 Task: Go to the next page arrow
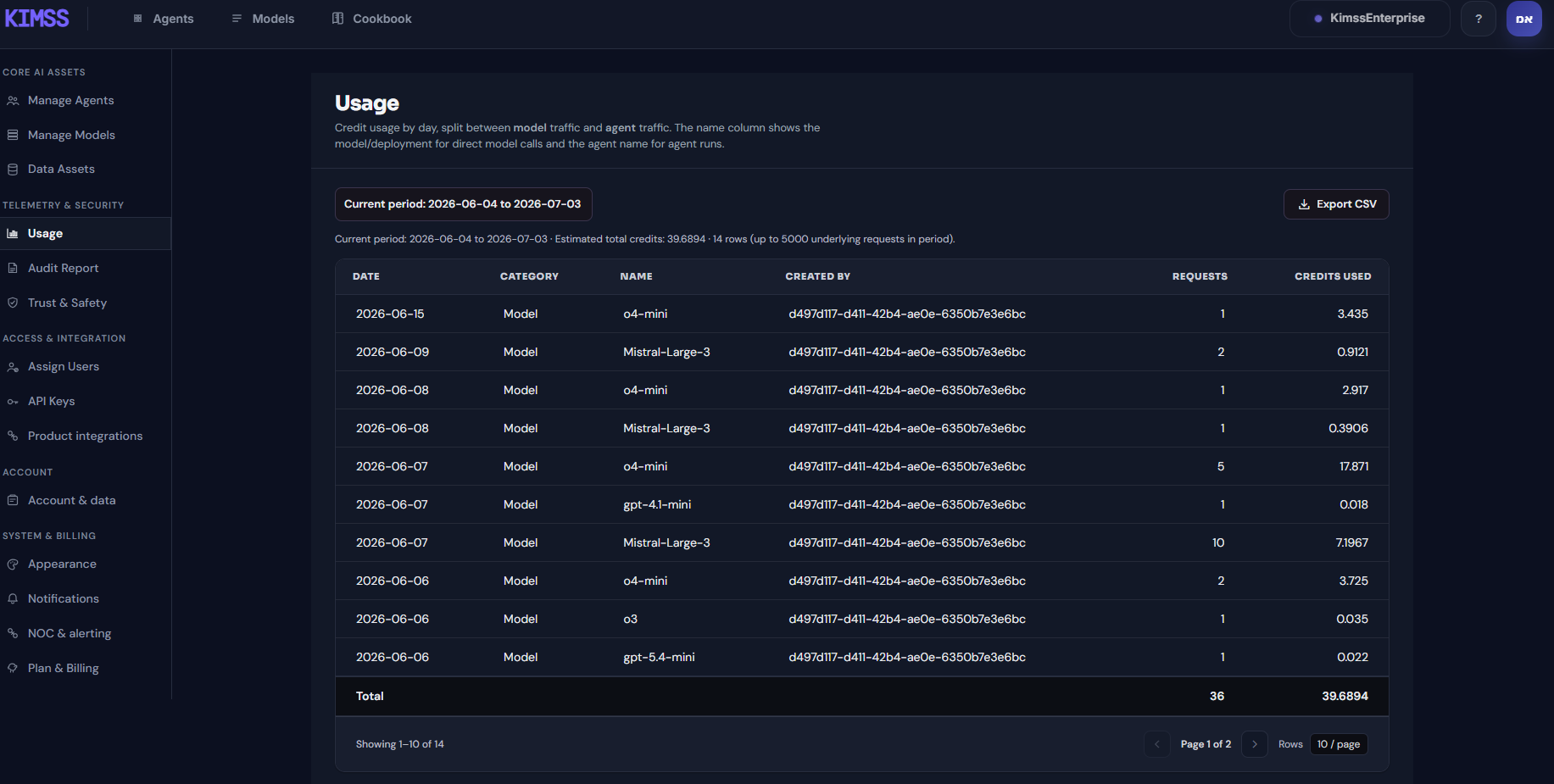point(1255,744)
